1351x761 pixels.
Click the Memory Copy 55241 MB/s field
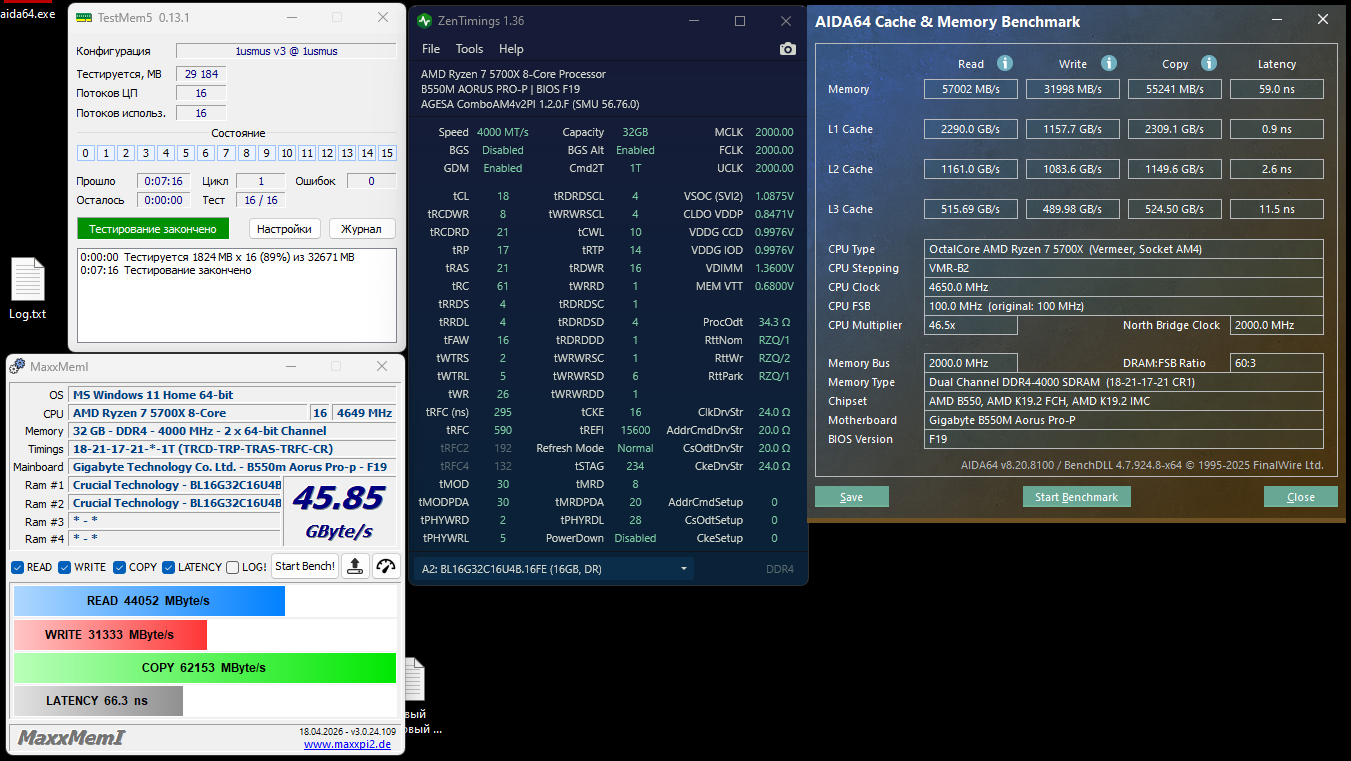pos(1175,89)
